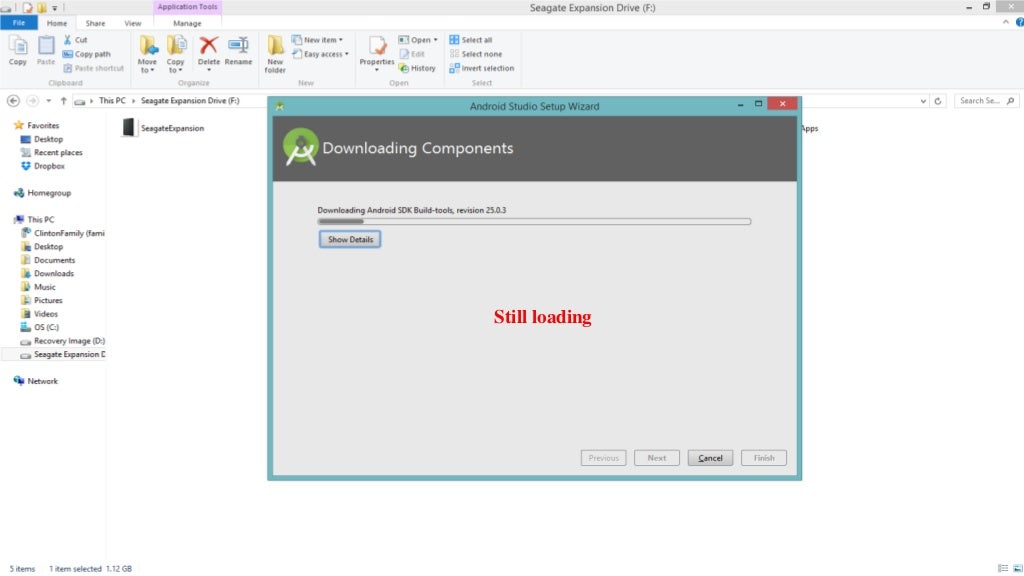
Task: Select Copy path in Clipboard group
Action: pyautogui.click(x=87, y=54)
